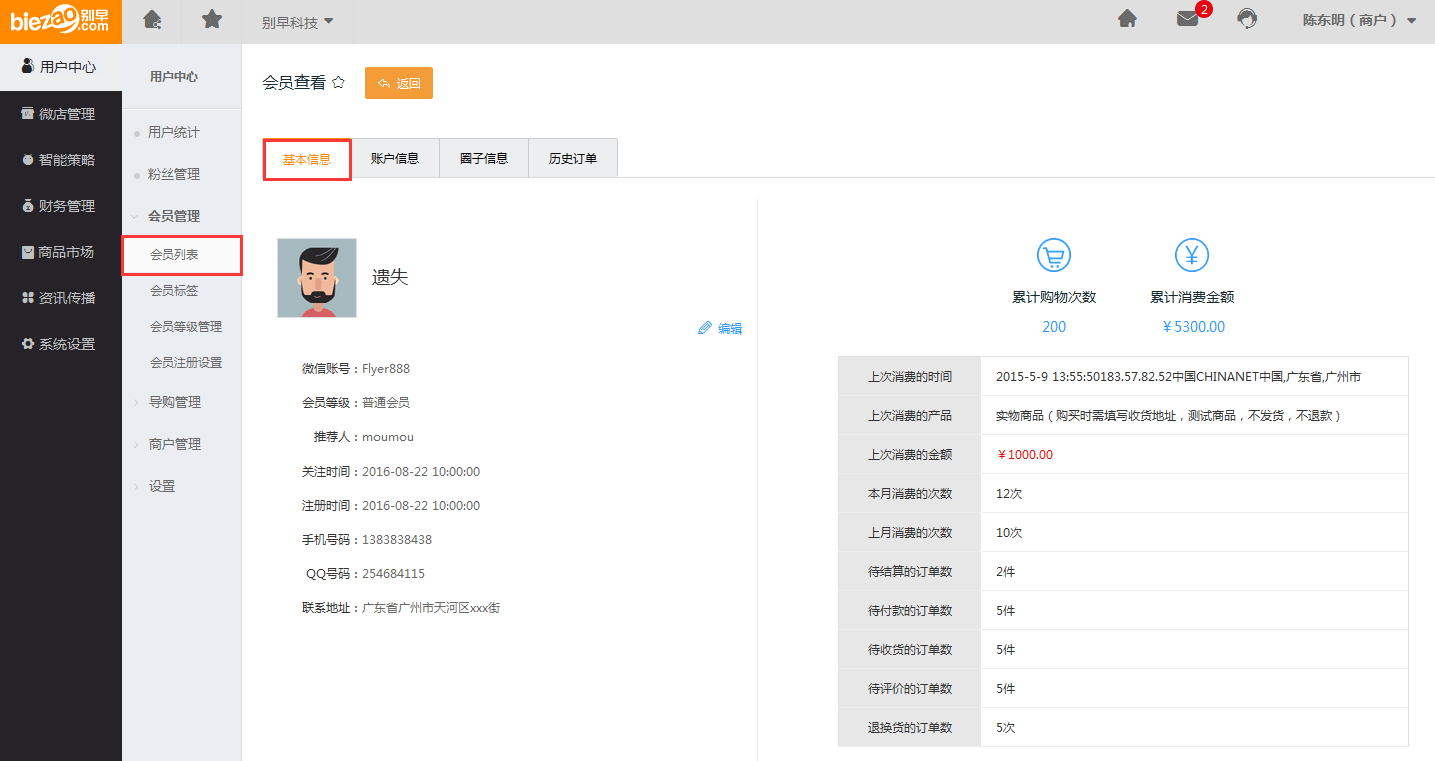Image resolution: width=1435 pixels, height=761 pixels.
Task: Select 会员标签 in the sidebar
Action: [174, 291]
